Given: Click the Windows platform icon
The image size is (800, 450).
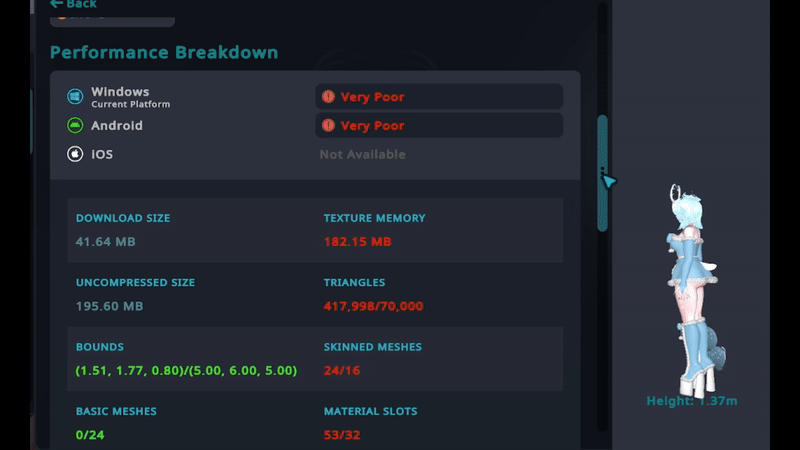Looking at the screenshot, I should click(x=74, y=97).
